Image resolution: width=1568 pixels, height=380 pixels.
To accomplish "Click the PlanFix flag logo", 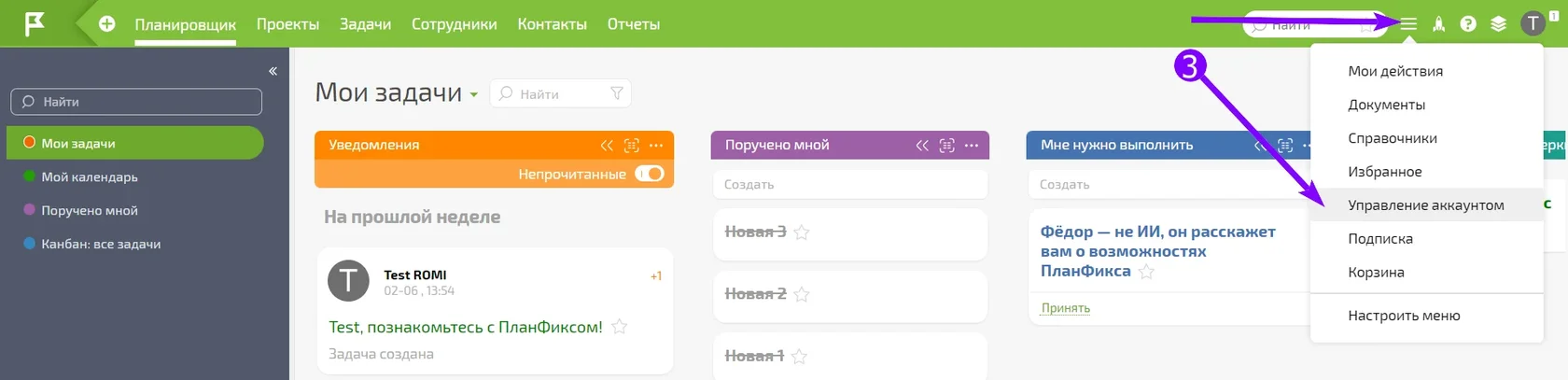I will coord(35,23).
